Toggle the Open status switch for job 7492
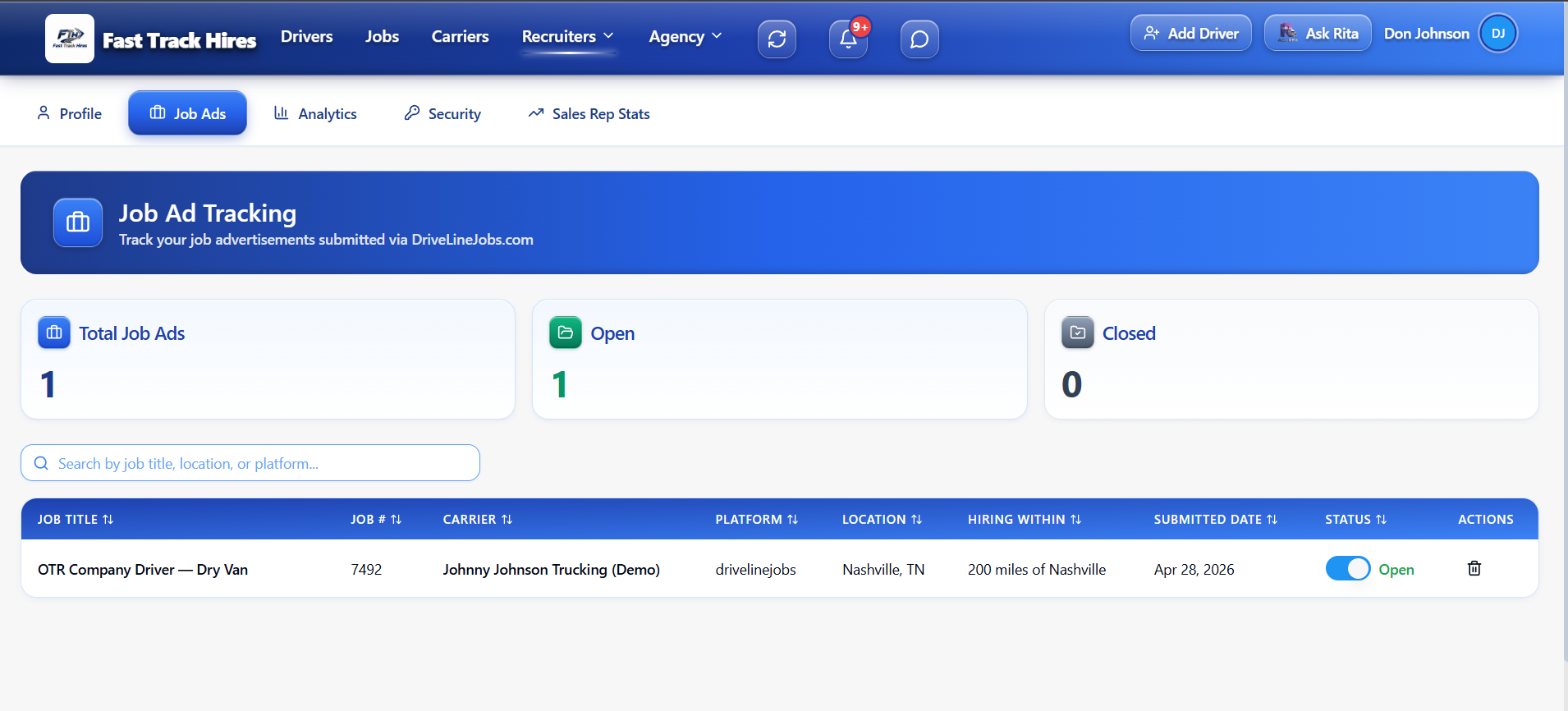This screenshot has width=1568, height=711. pyautogui.click(x=1348, y=568)
